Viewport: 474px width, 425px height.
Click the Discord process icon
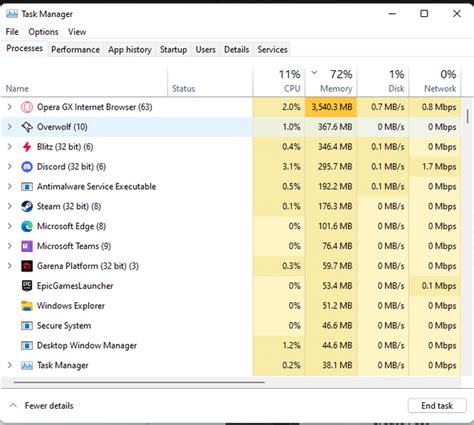(27, 167)
